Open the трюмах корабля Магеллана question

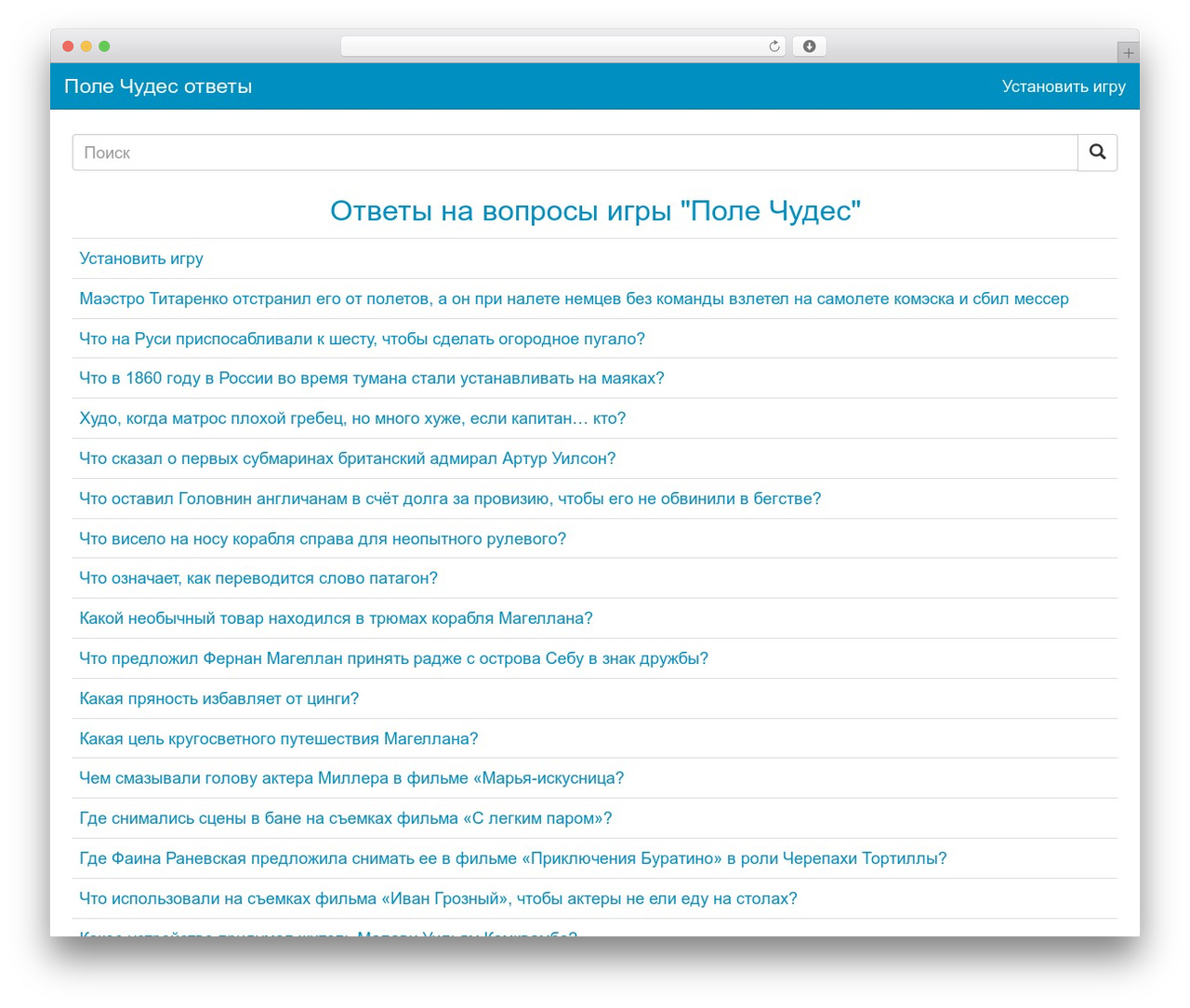336,618
